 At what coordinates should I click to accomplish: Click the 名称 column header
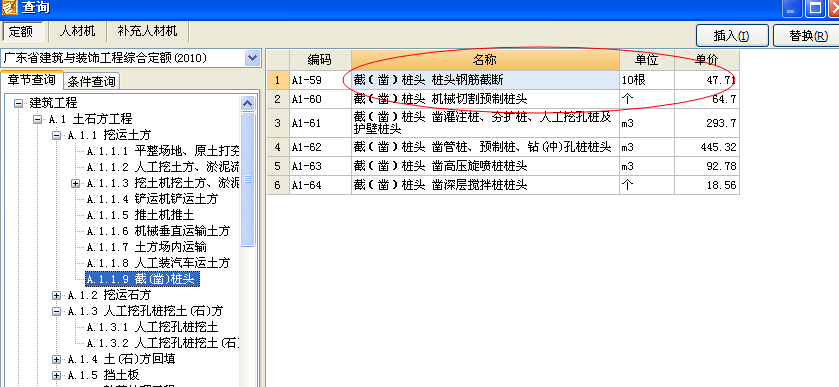point(485,60)
